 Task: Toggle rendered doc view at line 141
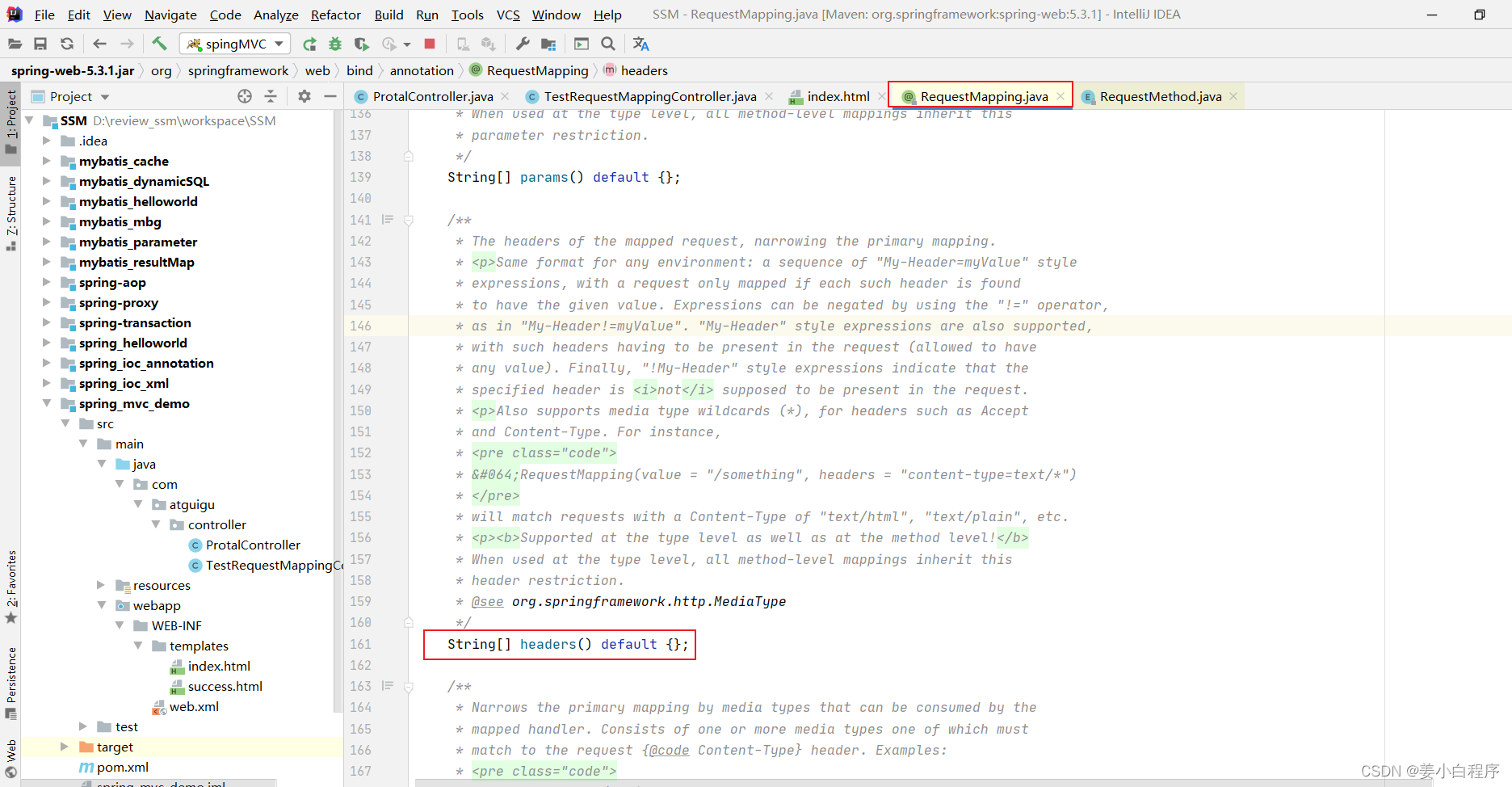tap(388, 220)
